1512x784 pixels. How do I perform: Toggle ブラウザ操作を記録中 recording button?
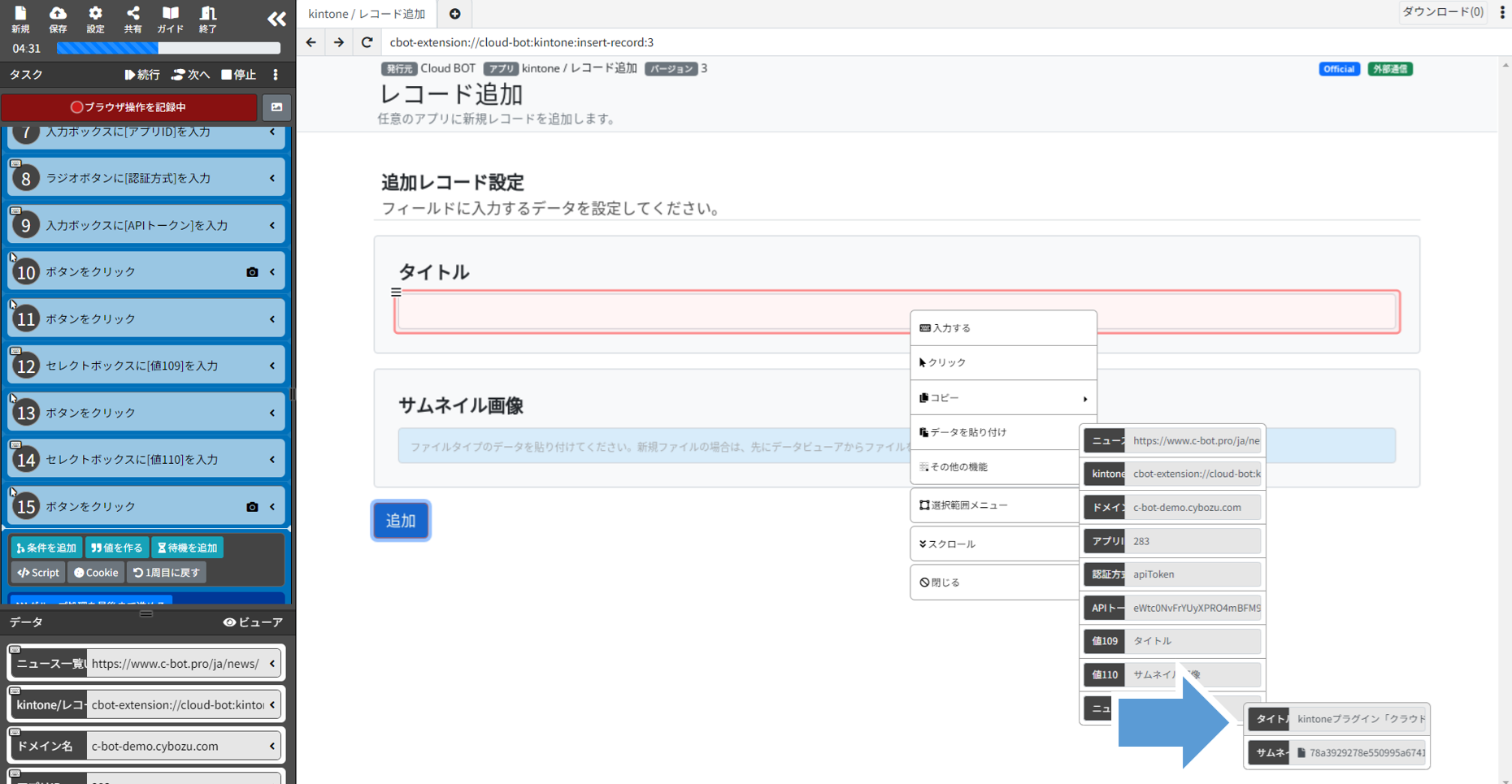pos(129,107)
